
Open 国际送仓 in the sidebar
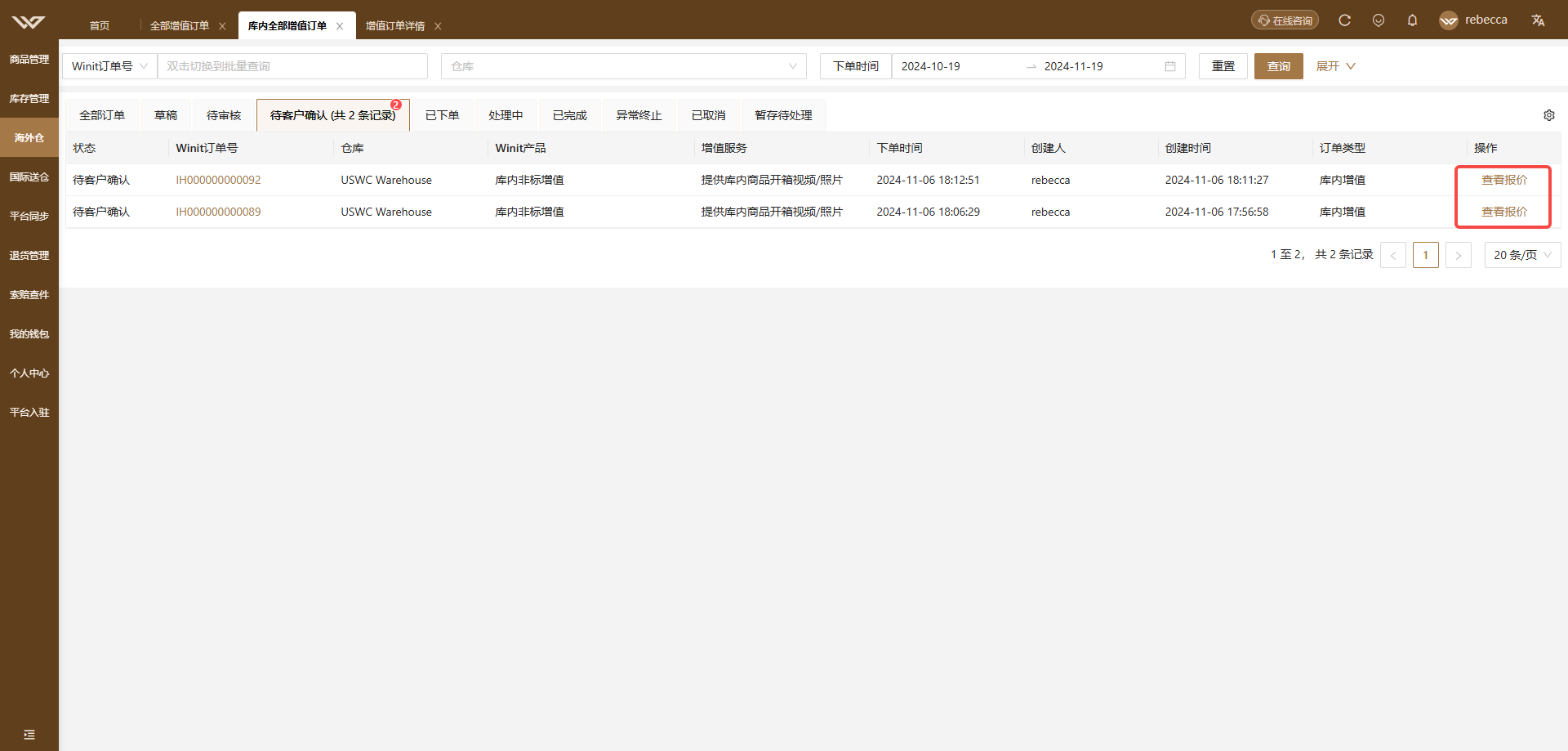coord(29,177)
